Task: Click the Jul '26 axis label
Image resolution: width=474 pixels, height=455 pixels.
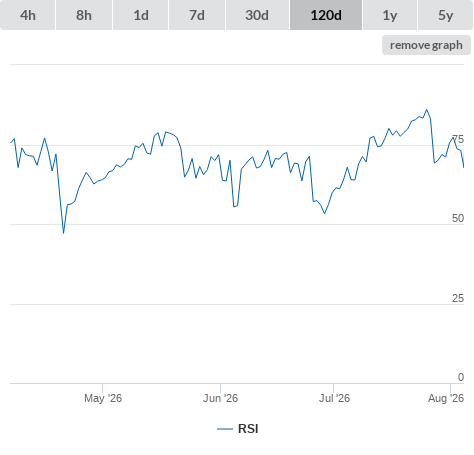Action: point(334,398)
